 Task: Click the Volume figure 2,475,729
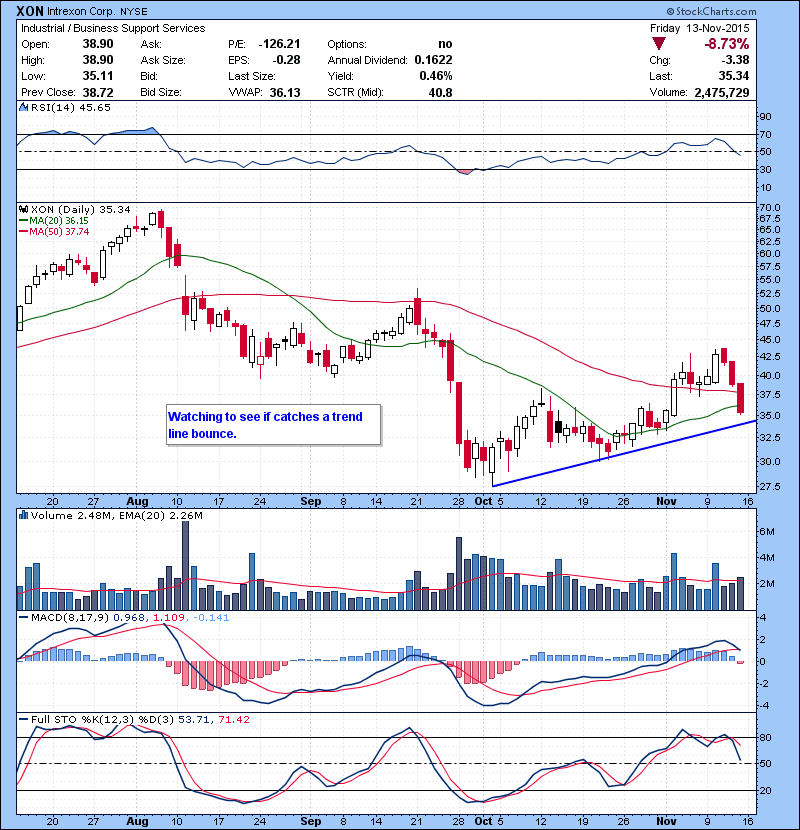[722, 93]
